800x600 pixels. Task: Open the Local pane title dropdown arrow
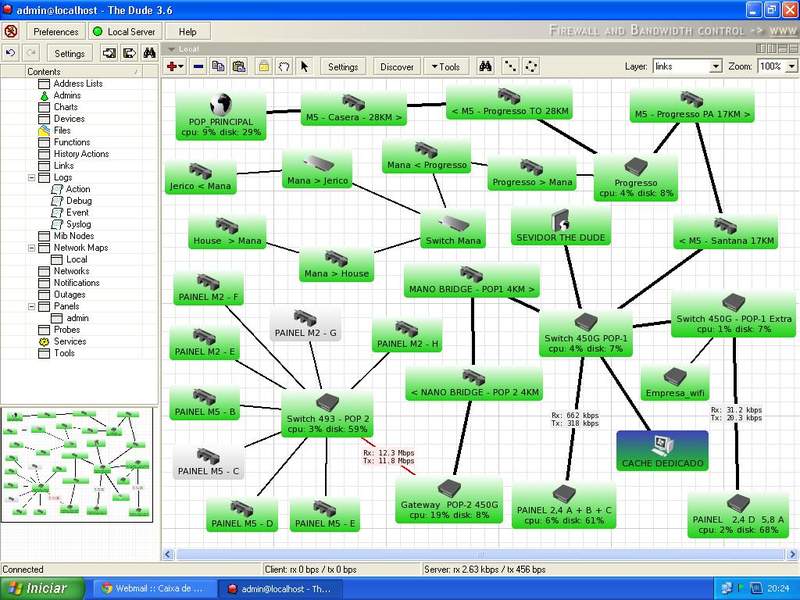pos(172,49)
